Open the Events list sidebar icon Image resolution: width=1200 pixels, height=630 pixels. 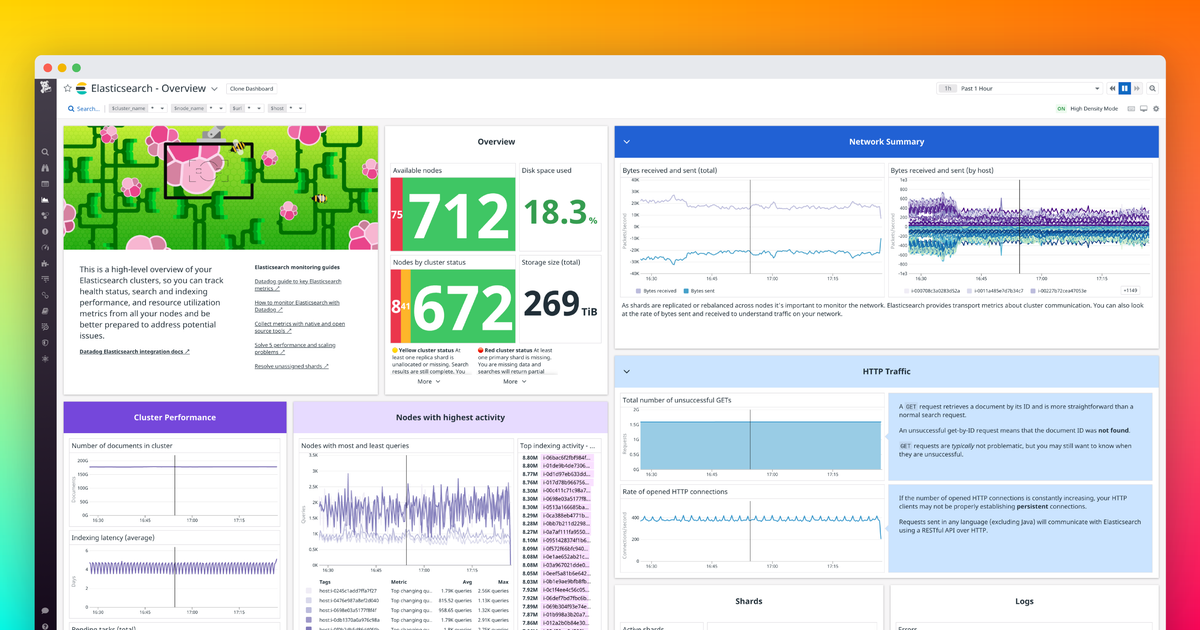[x=45, y=184]
